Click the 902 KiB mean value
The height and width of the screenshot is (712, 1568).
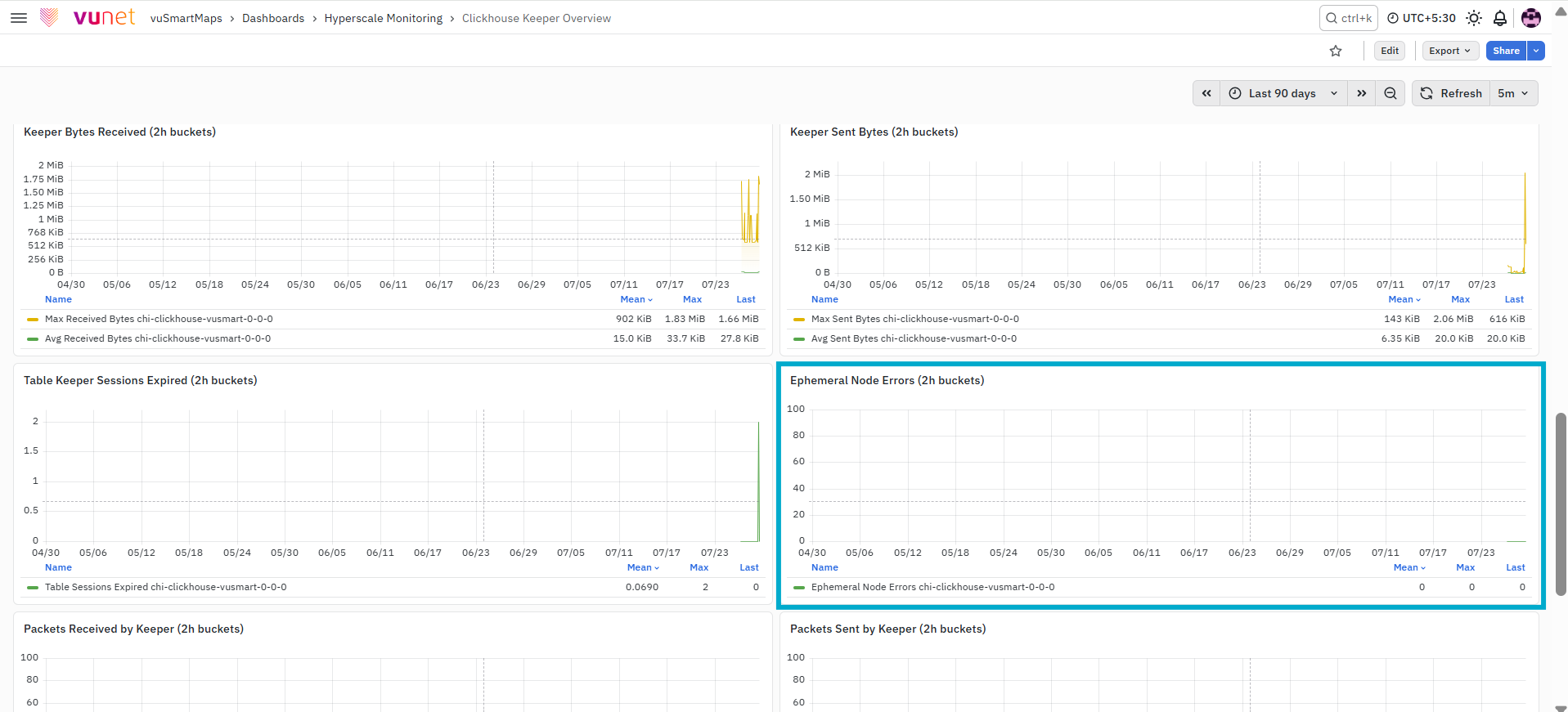point(633,319)
